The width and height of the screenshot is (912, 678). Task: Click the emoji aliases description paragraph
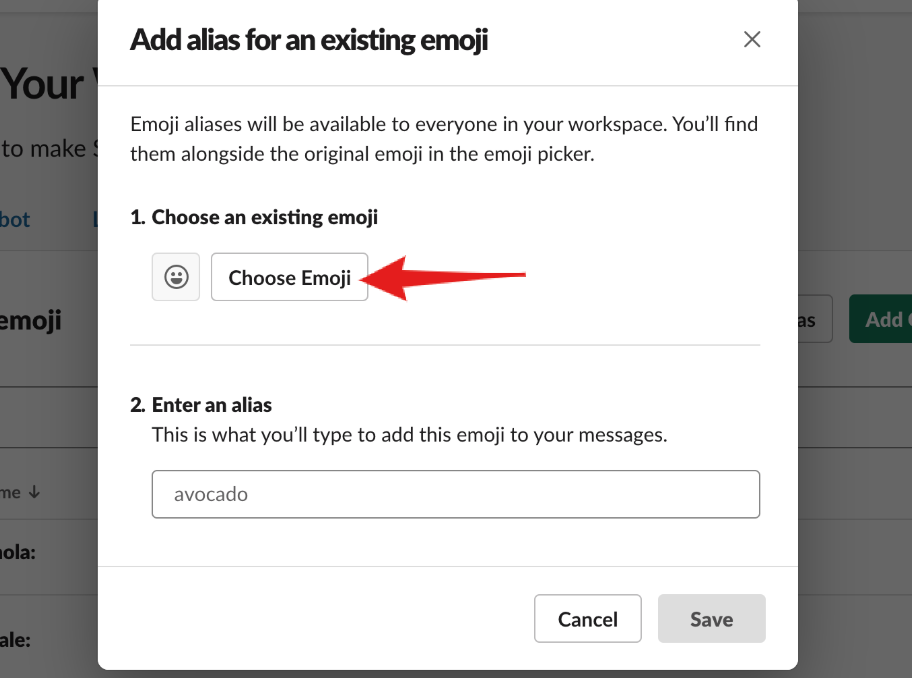tap(444, 139)
